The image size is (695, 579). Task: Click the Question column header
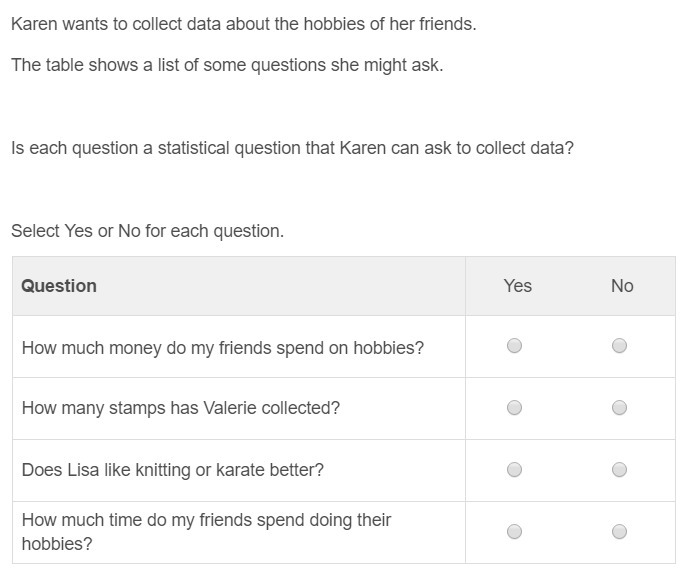59,286
